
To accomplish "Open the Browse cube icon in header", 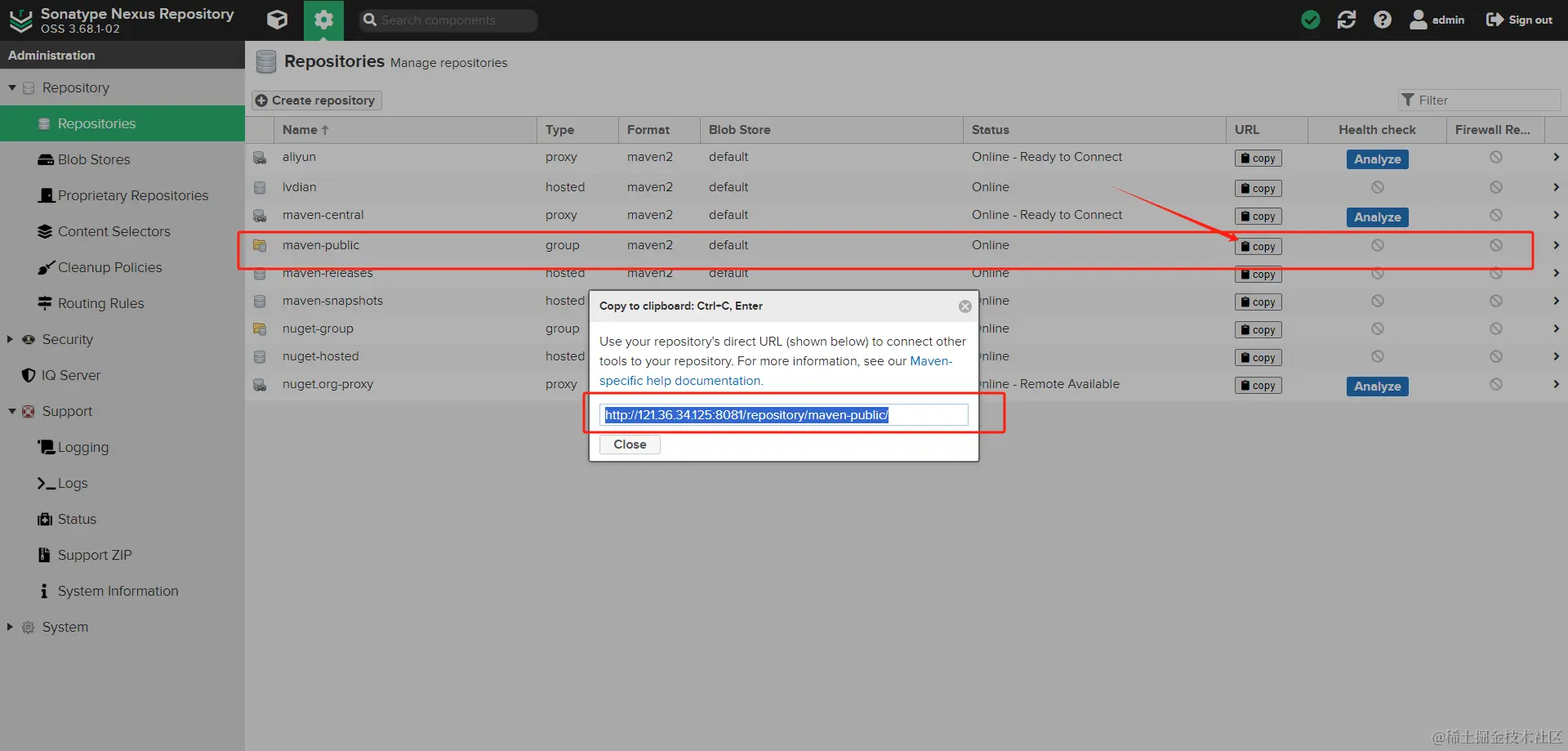I will pos(277,20).
